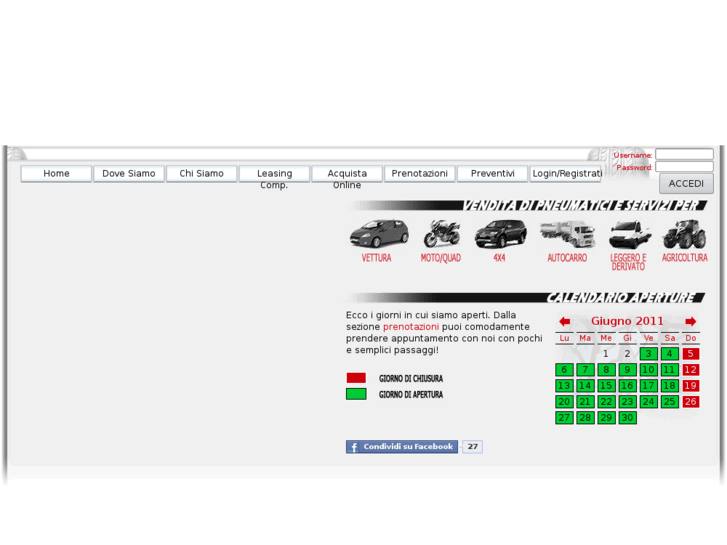The width and height of the screenshot is (727, 545).
Task: Click the Password input field
Action: 684,167
